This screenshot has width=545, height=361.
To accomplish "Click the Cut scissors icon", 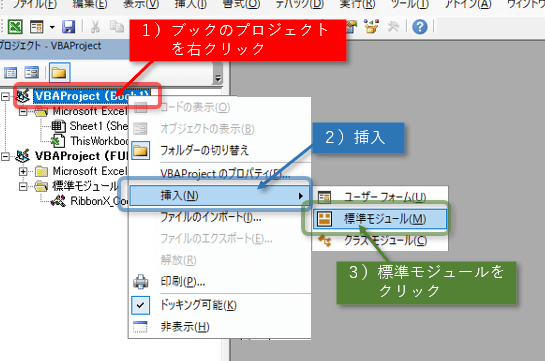I will (x=95, y=27).
